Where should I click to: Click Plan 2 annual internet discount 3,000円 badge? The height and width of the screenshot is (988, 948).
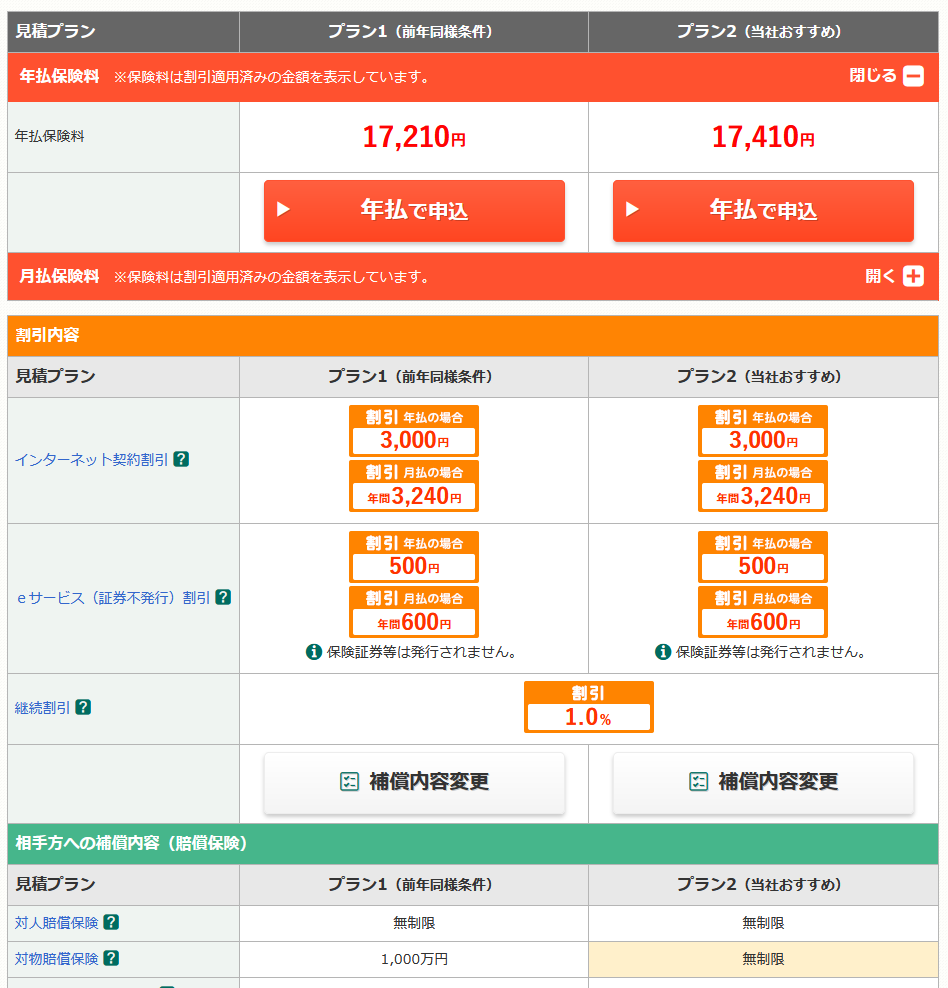pos(763,431)
